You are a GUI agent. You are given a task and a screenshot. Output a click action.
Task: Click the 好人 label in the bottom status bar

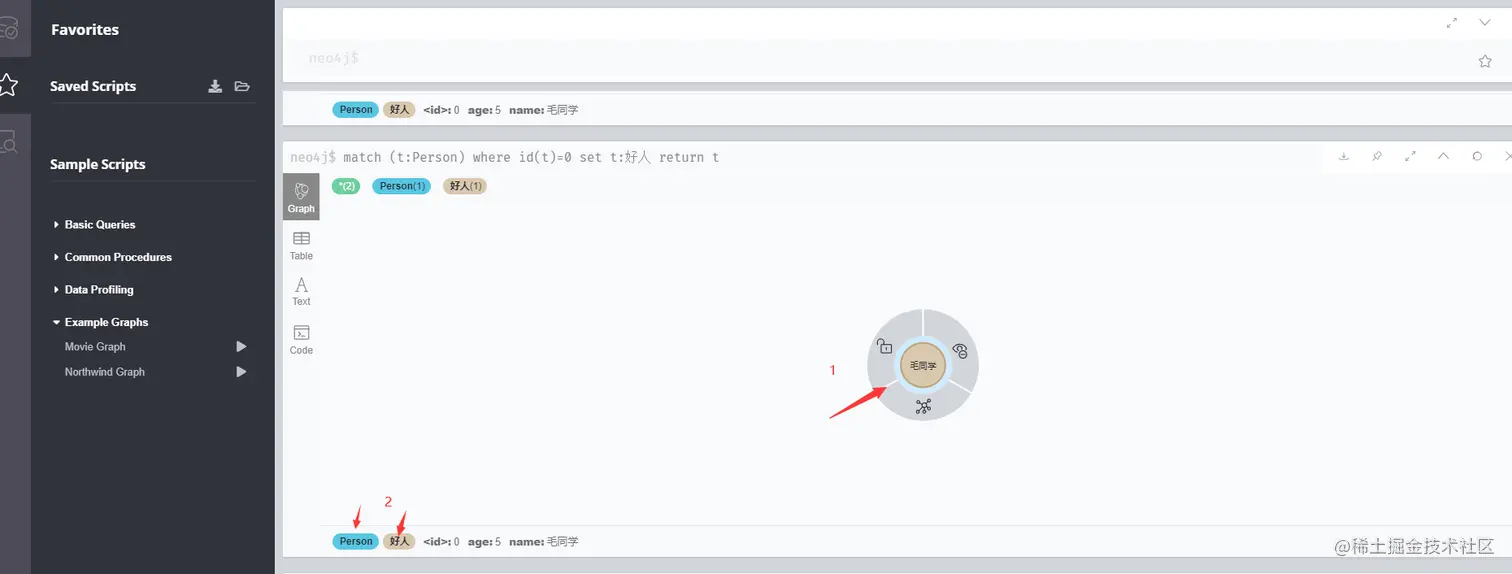pos(400,541)
